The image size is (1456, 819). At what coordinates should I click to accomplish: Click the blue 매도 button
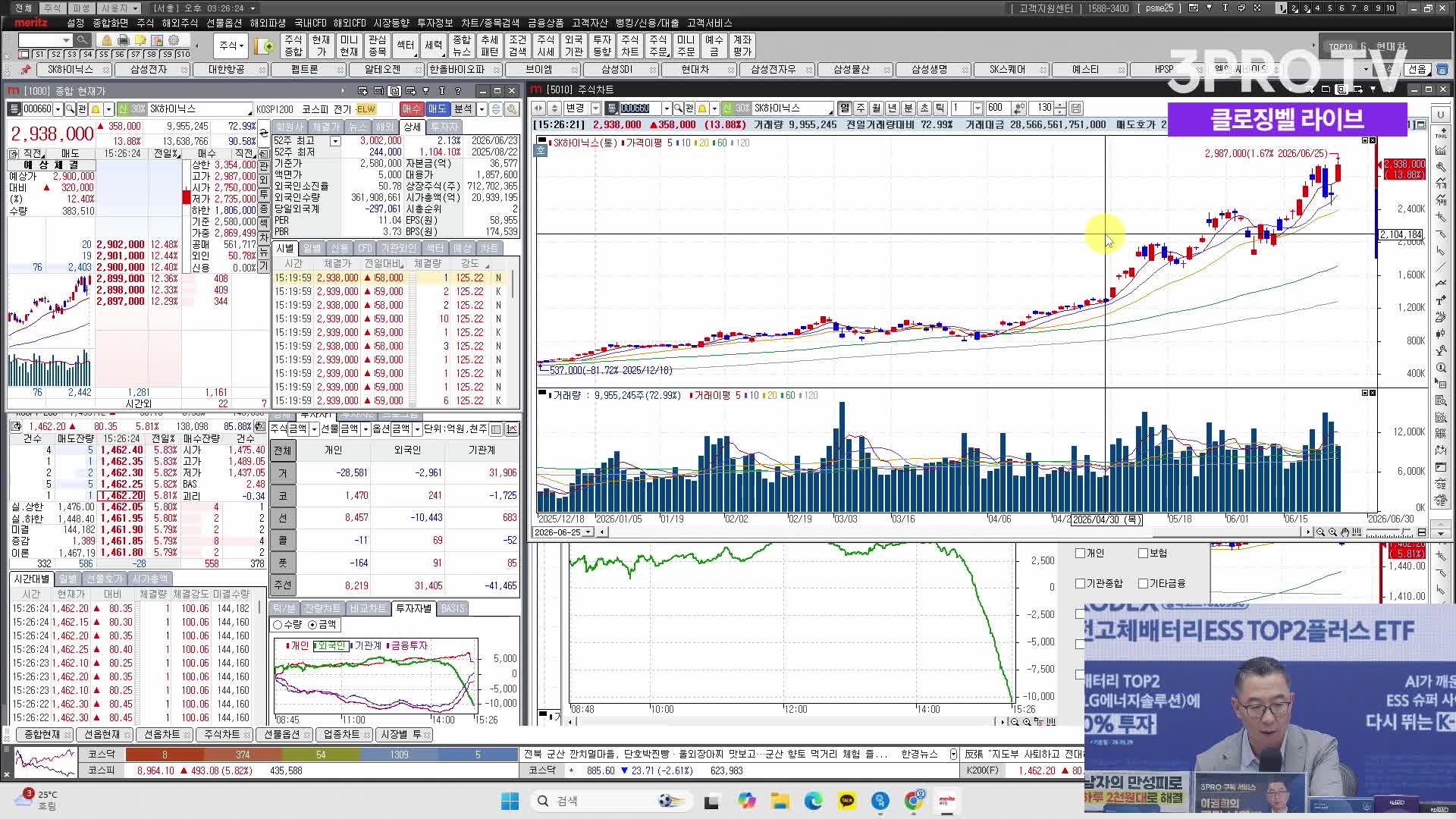tap(437, 109)
